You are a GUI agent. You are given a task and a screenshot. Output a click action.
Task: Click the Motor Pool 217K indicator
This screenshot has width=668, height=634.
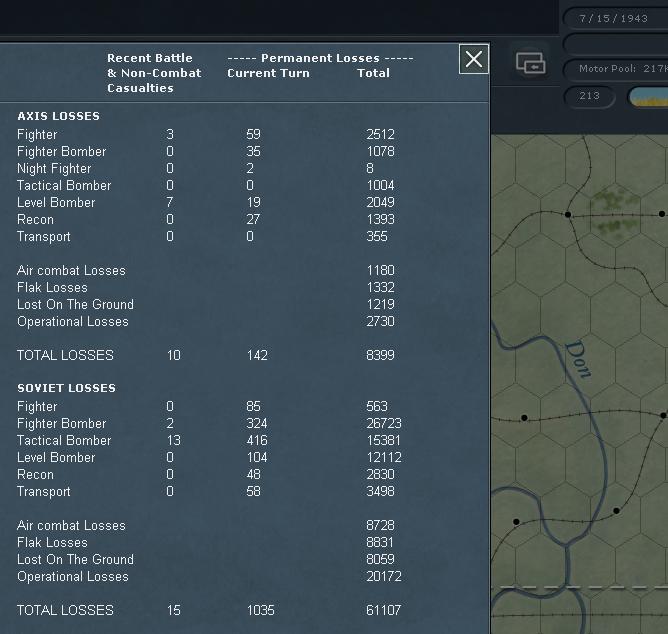616,69
